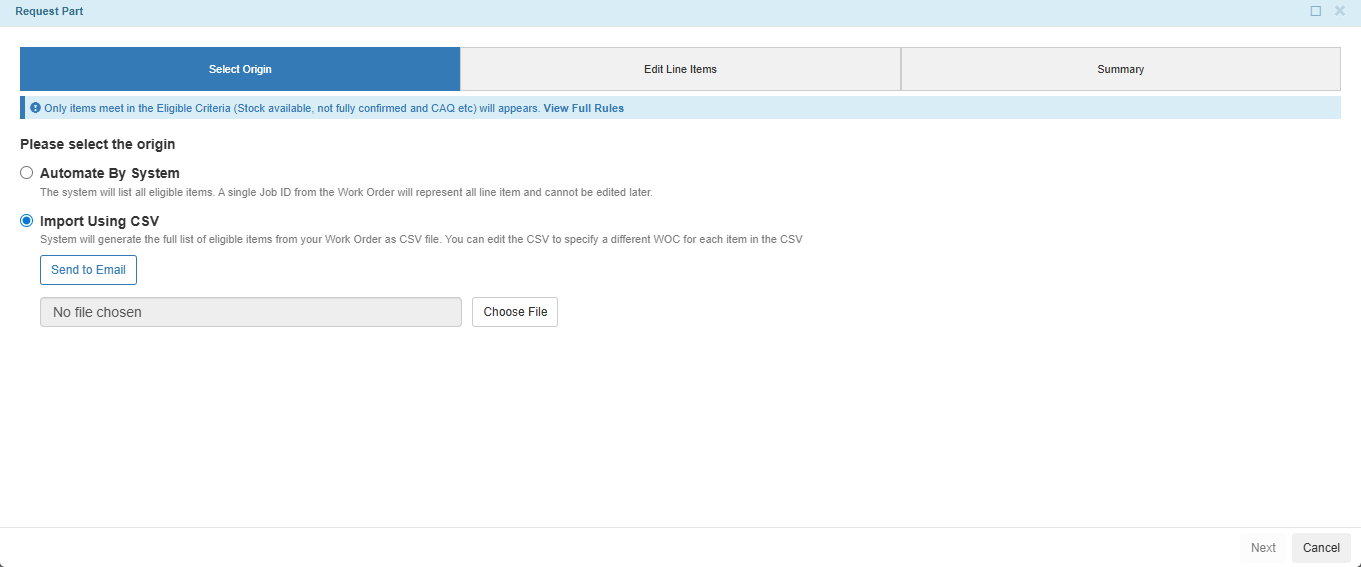Click the Automate By System label text
Screen dimensions: 1361x567
coord(110,173)
